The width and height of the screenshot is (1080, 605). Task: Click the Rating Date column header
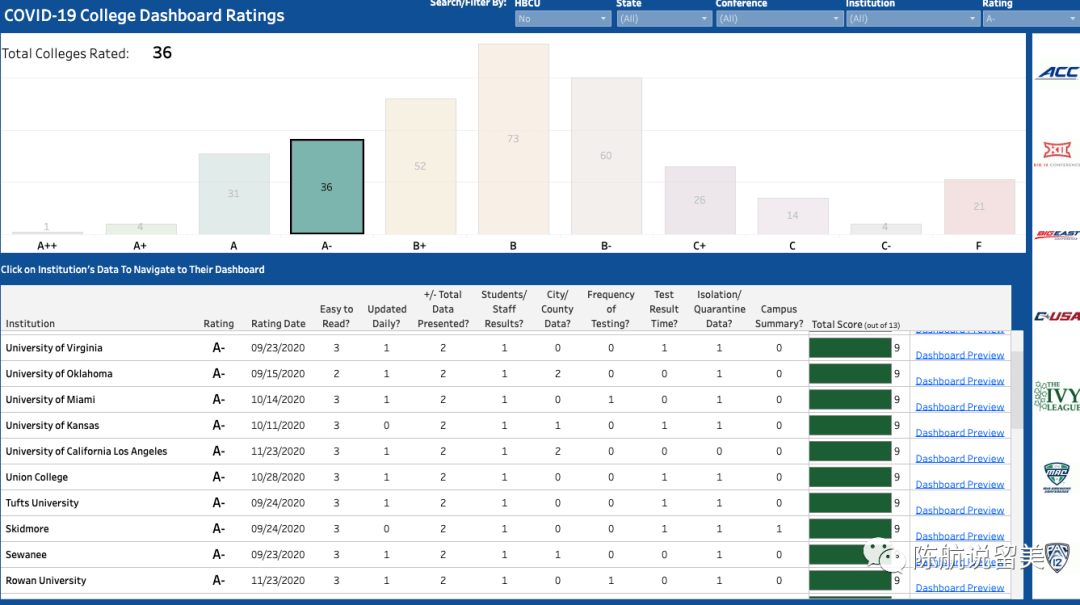coord(278,324)
